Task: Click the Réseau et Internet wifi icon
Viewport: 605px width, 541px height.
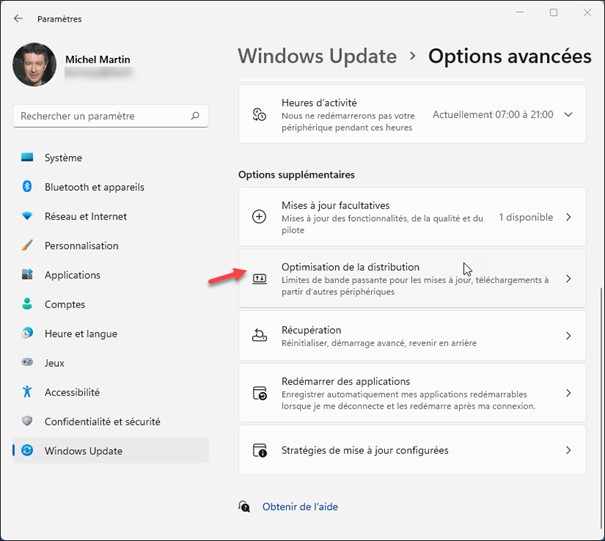Action: (27, 216)
